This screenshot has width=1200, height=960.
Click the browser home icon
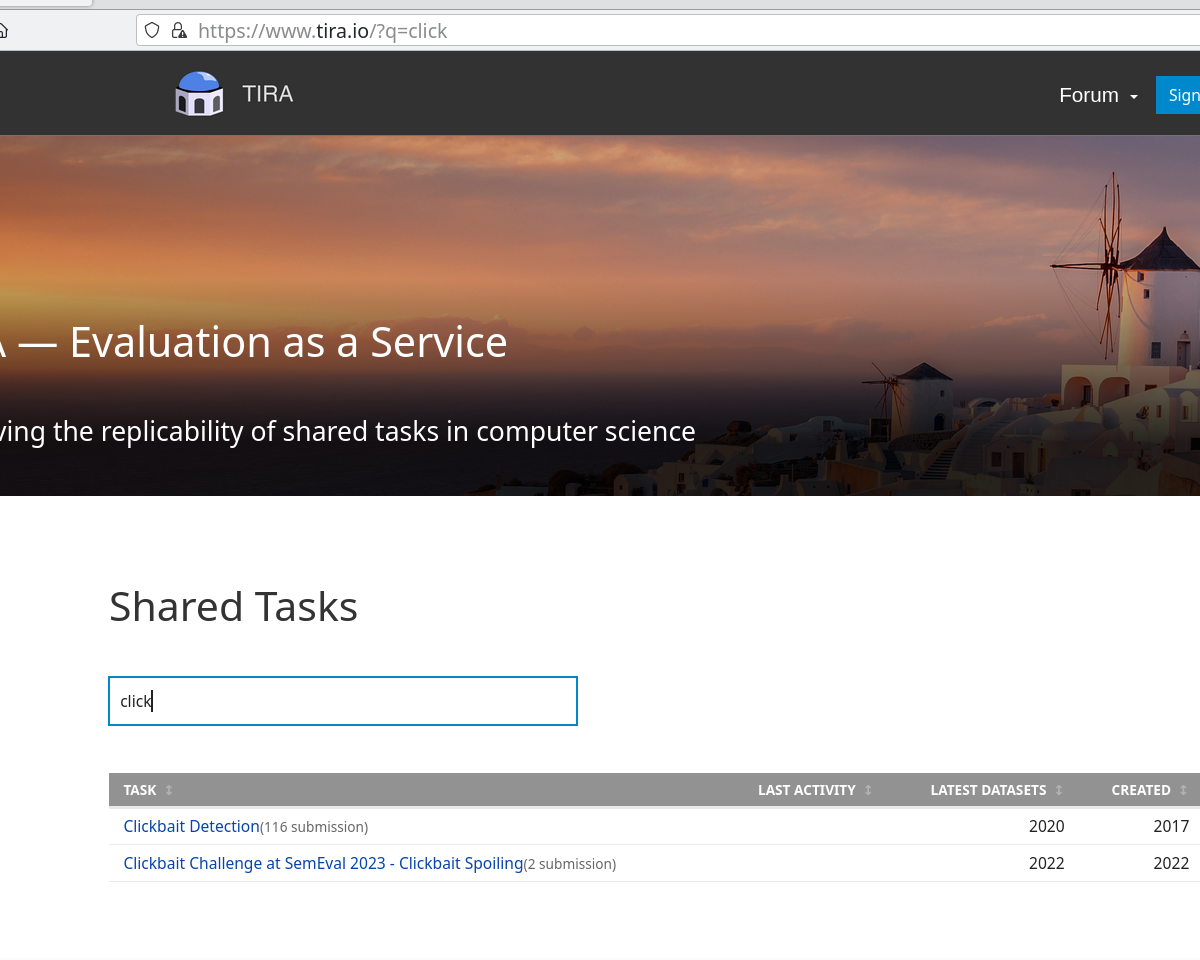point(3,30)
